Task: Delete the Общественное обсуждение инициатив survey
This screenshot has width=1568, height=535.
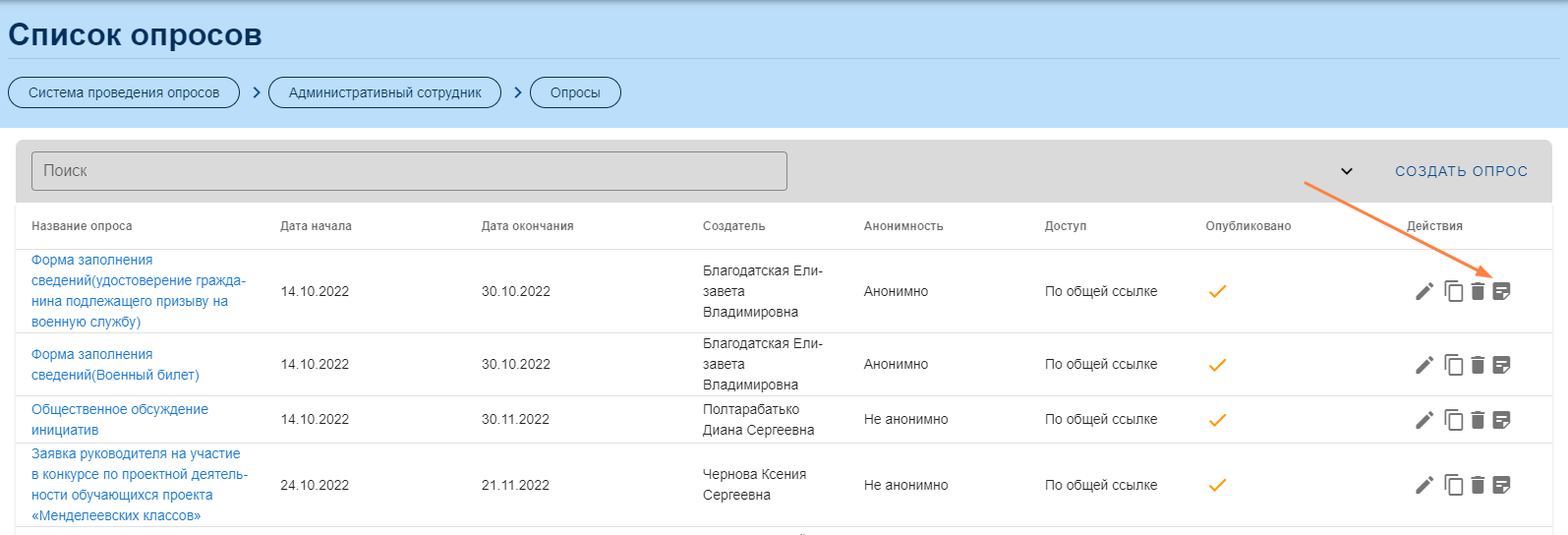Action: tap(1478, 420)
